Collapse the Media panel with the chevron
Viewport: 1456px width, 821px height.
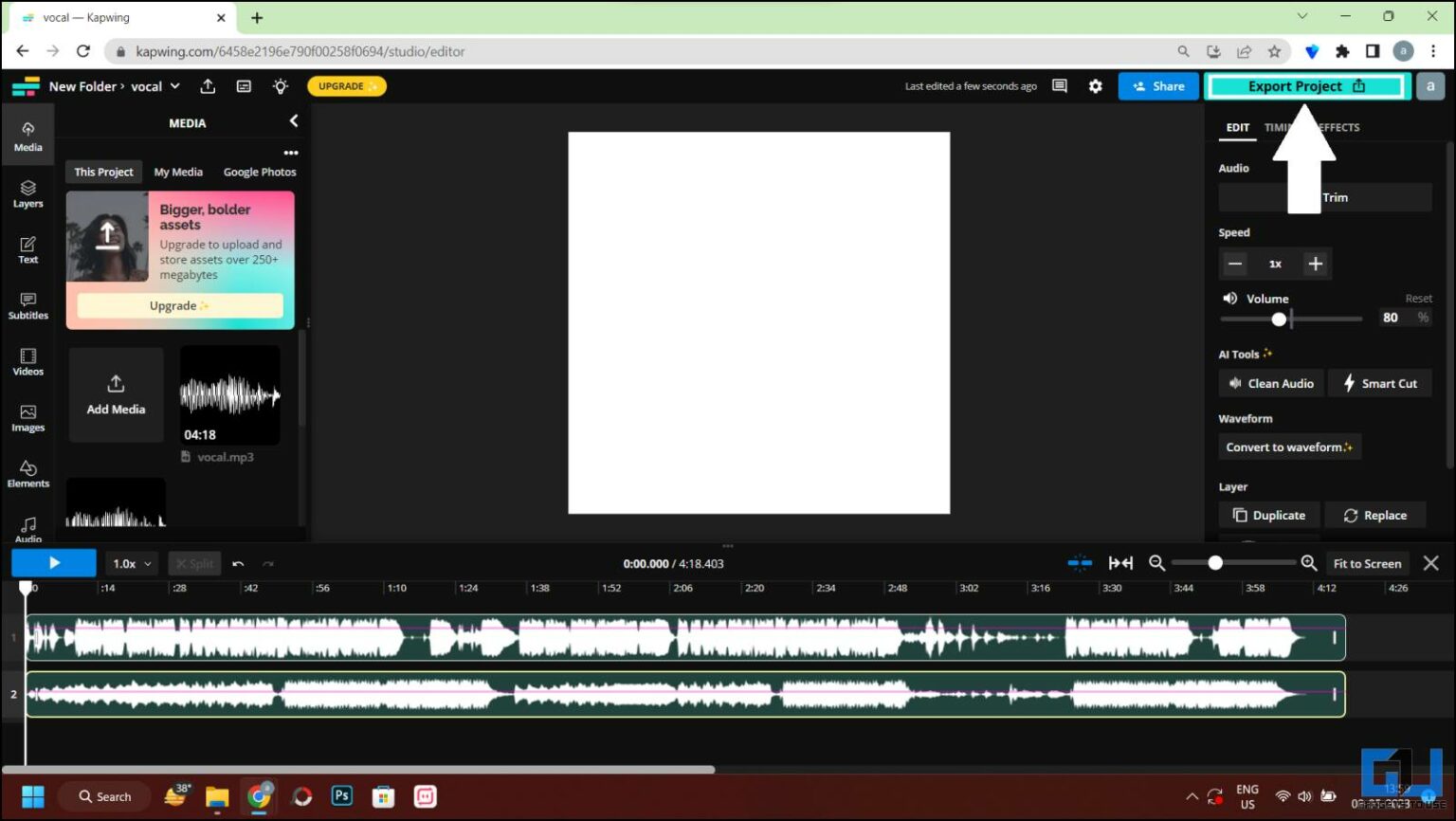point(293,120)
